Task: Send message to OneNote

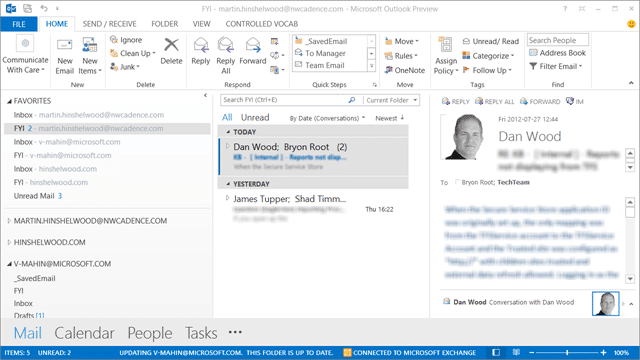Action: 405,70
